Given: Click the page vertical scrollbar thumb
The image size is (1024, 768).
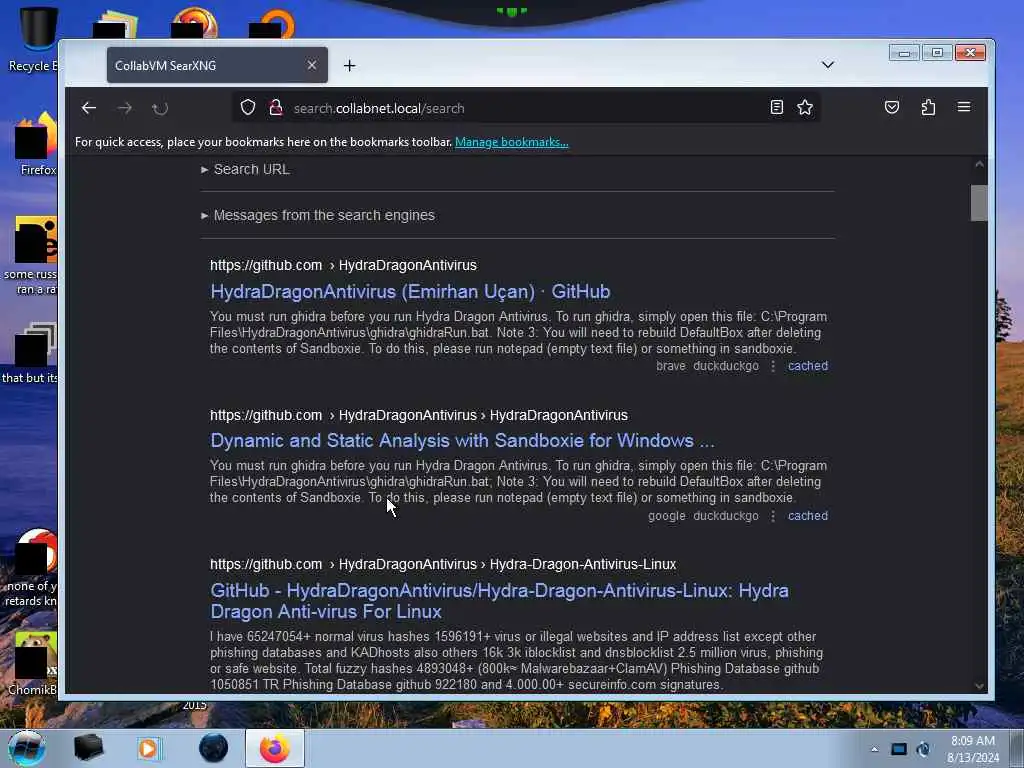Looking at the screenshot, I should [x=979, y=203].
